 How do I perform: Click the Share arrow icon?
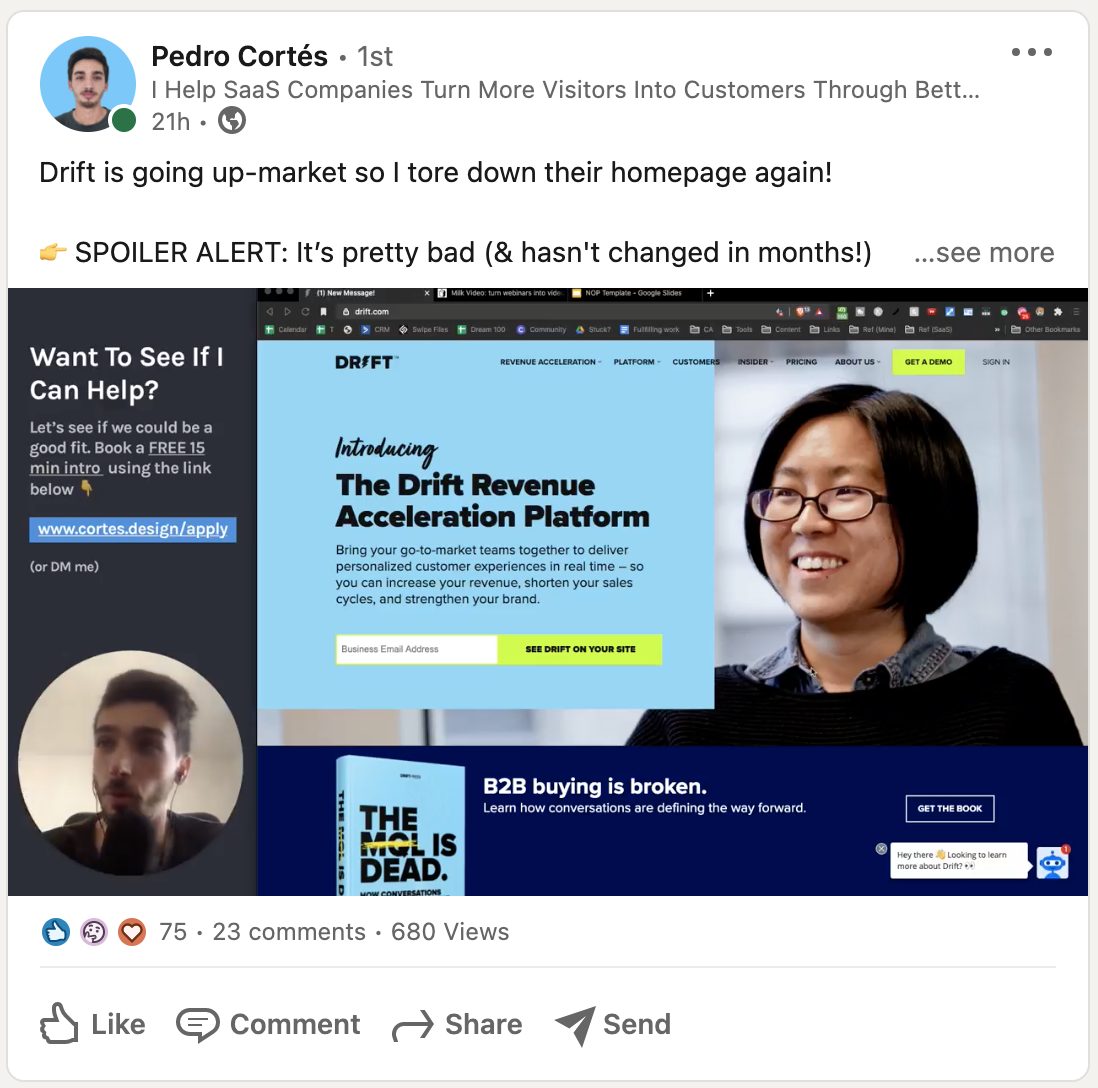click(x=412, y=1026)
